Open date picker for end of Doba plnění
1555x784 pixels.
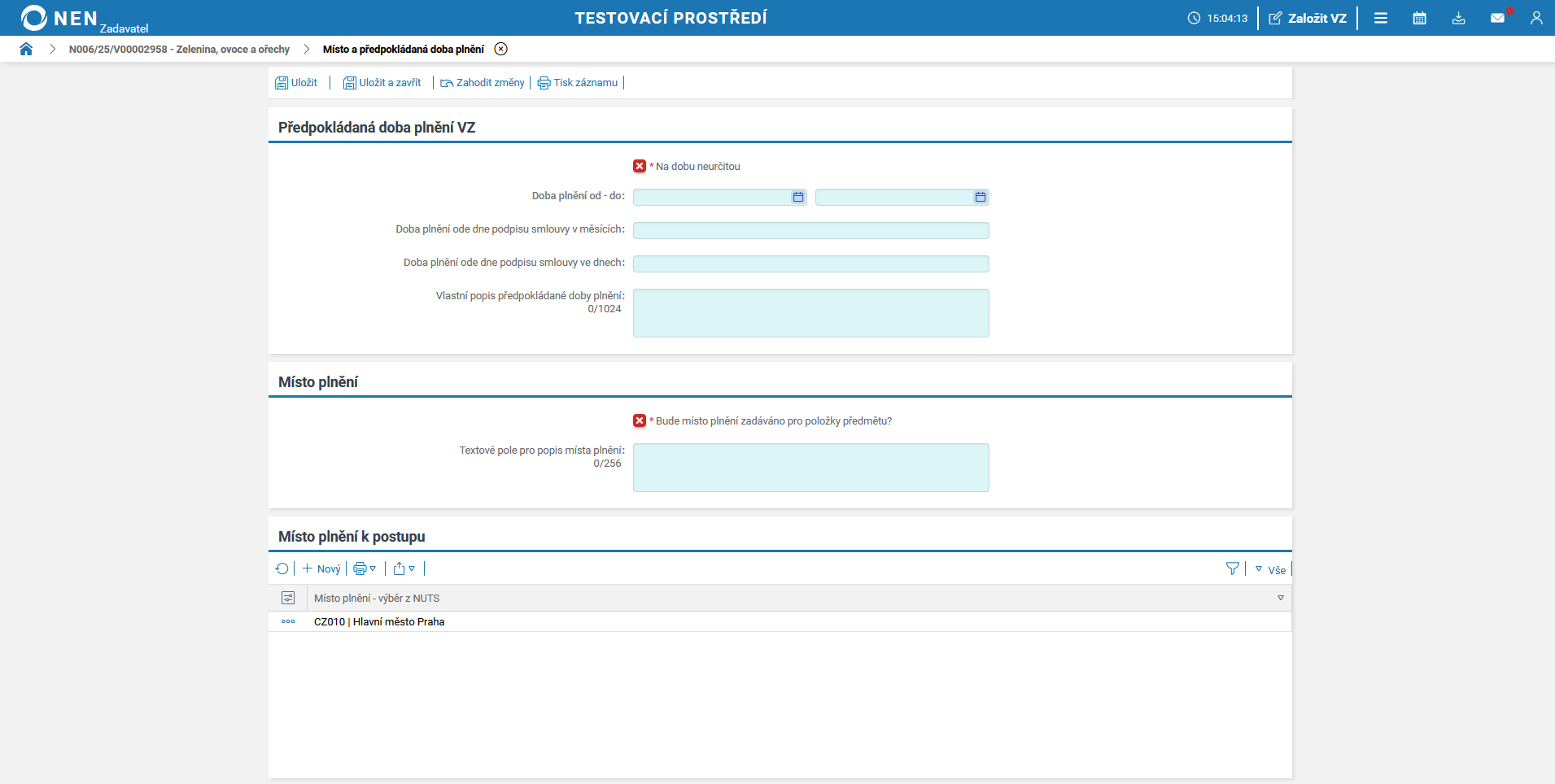pyautogui.click(x=980, y=197)
